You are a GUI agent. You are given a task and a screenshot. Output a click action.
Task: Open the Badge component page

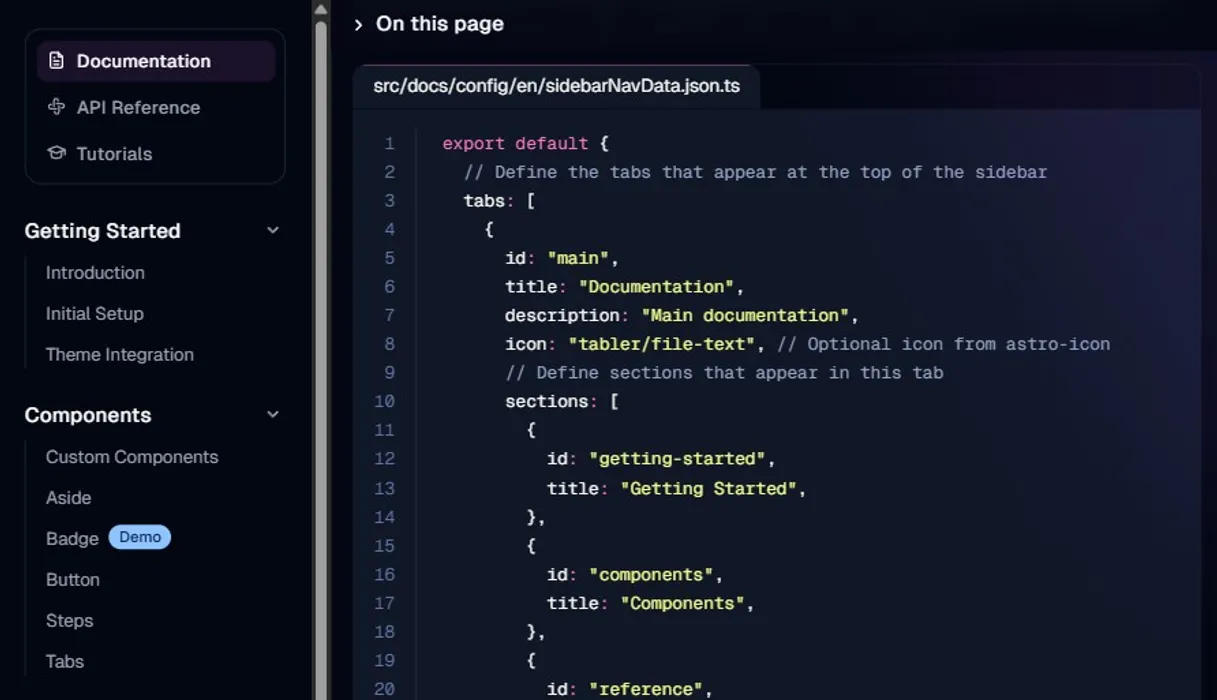click(x=72, y=539)
